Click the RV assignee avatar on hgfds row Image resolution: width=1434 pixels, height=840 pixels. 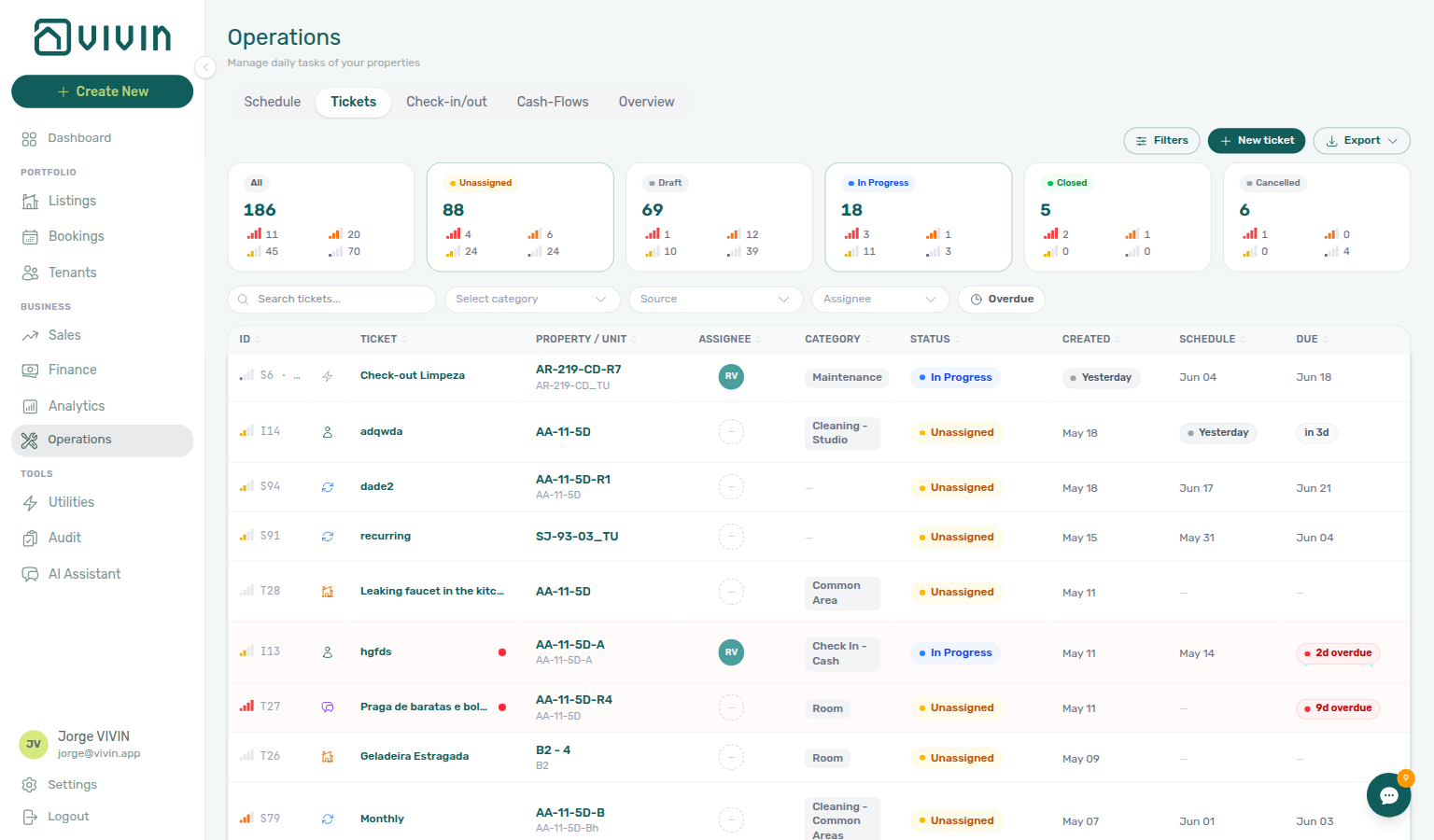pyautogui.click(x=731, y=652)
